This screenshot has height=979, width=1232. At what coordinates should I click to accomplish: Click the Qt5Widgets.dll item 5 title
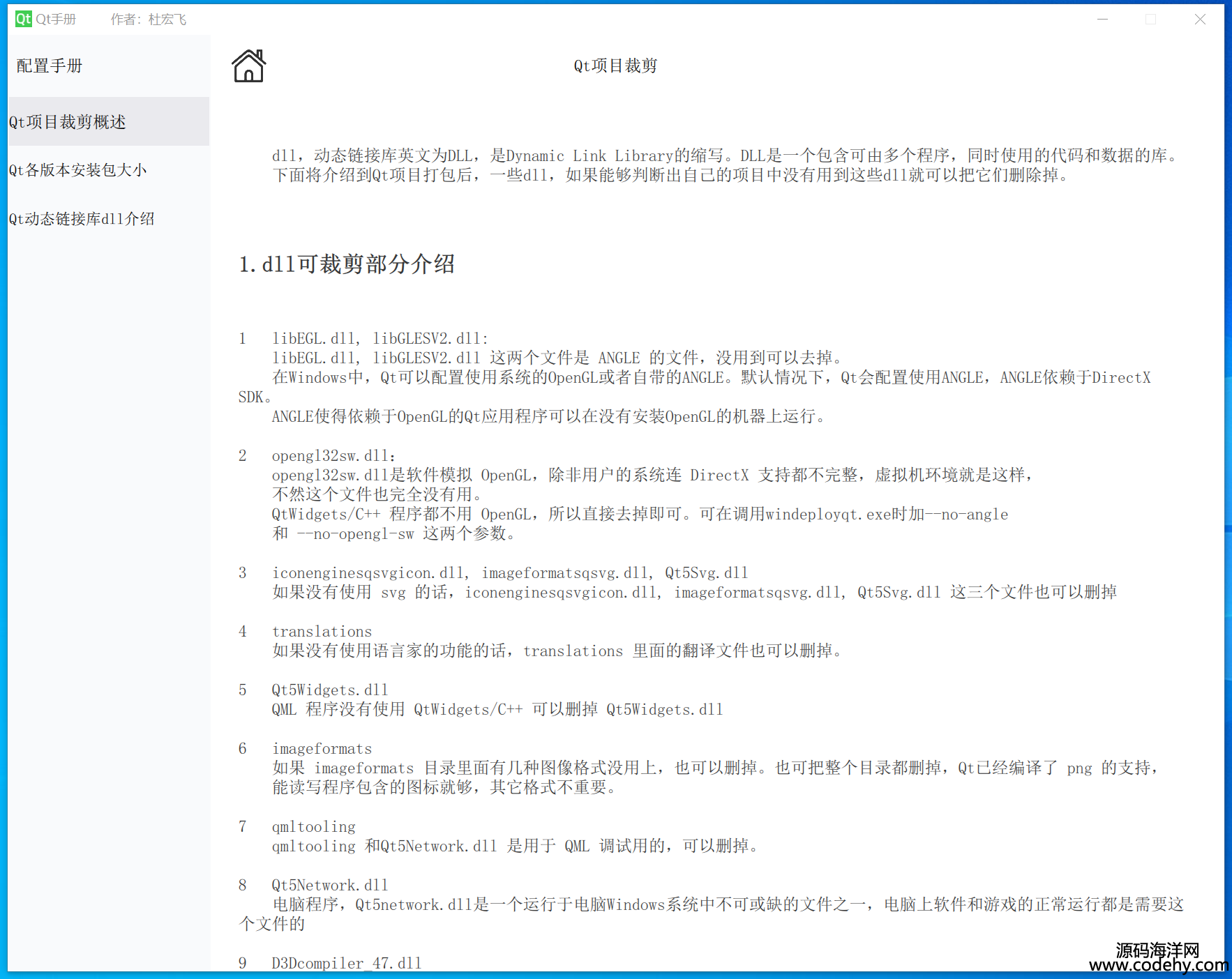(x=330, y=690)
